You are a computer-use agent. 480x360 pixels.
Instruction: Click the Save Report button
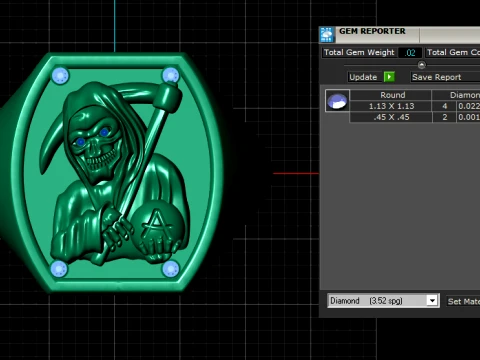click(445, 77)
